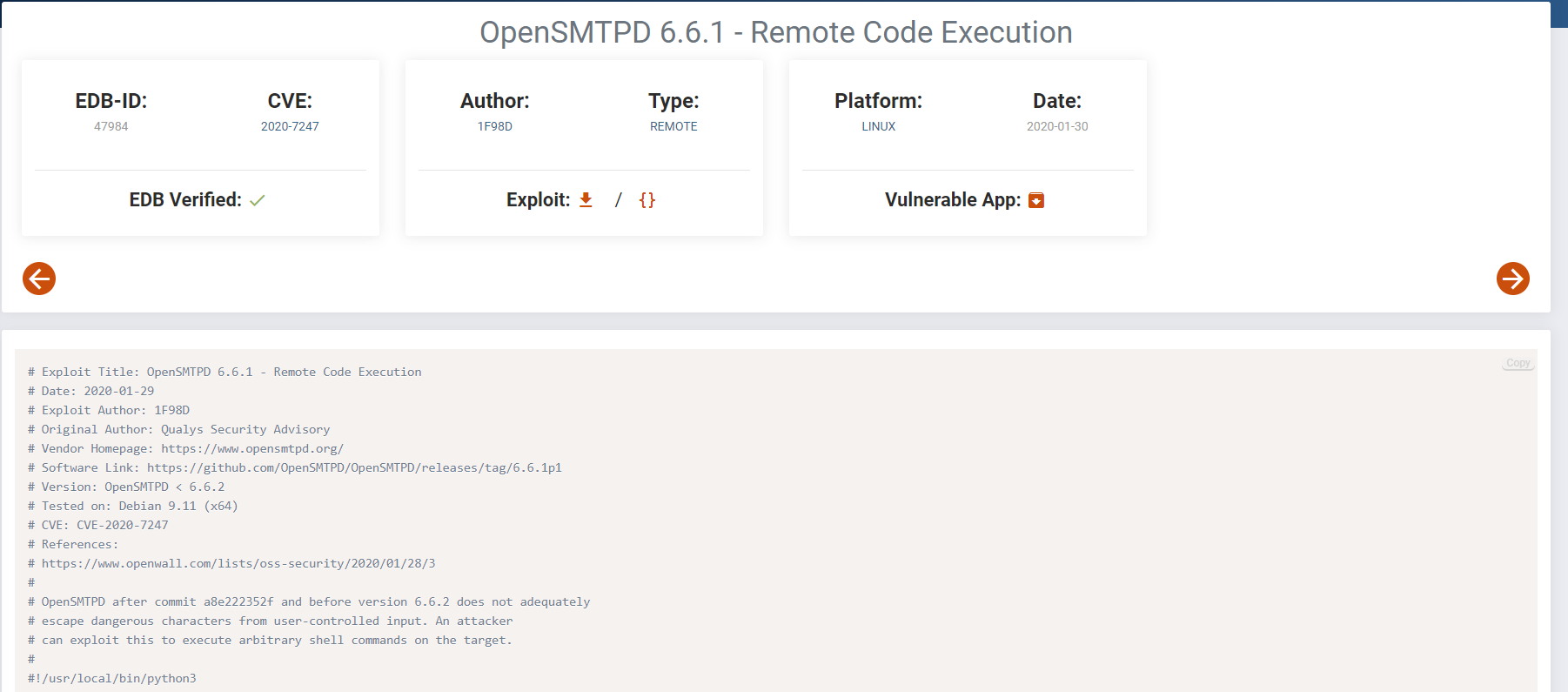The height and width of the screenshot is (692, 1568).
Task: Click the execute arbitrary shell commands line
Action: (x=270, y=640)
